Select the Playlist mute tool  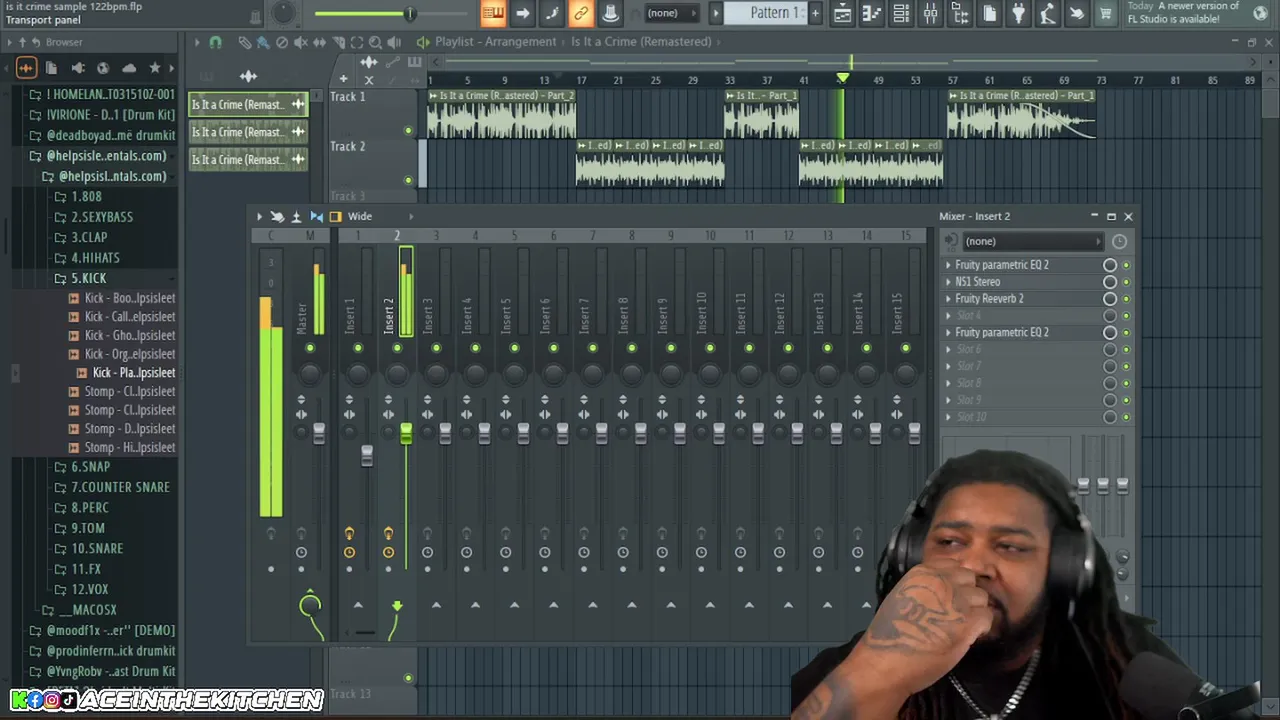[301, 42]
